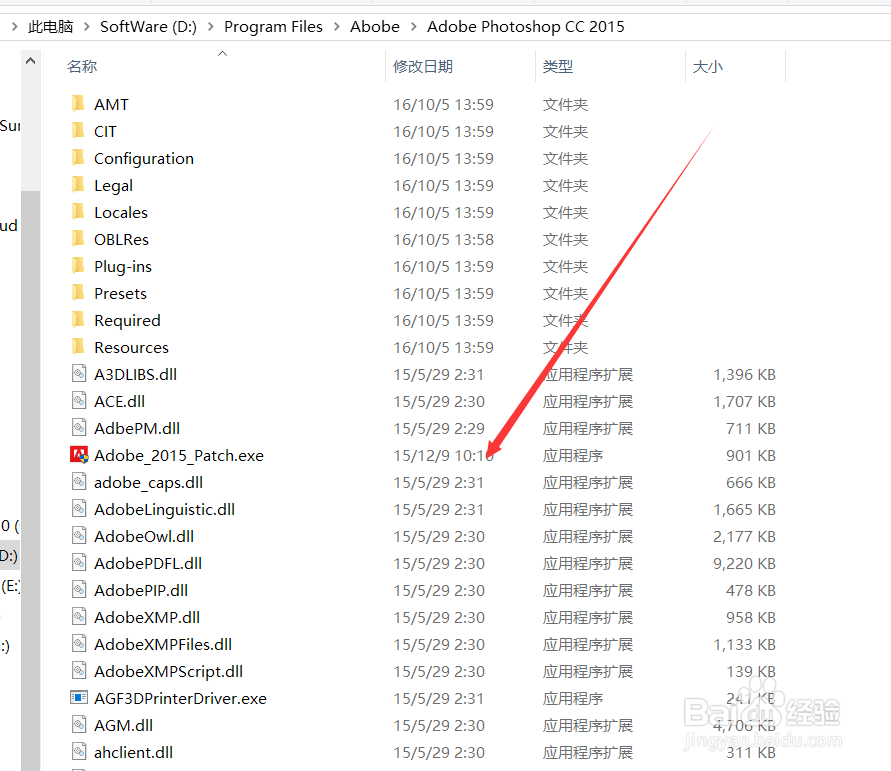Screen dimensions: 891x771
Task: Open the Resources folder
Action: tap(131, 347)
